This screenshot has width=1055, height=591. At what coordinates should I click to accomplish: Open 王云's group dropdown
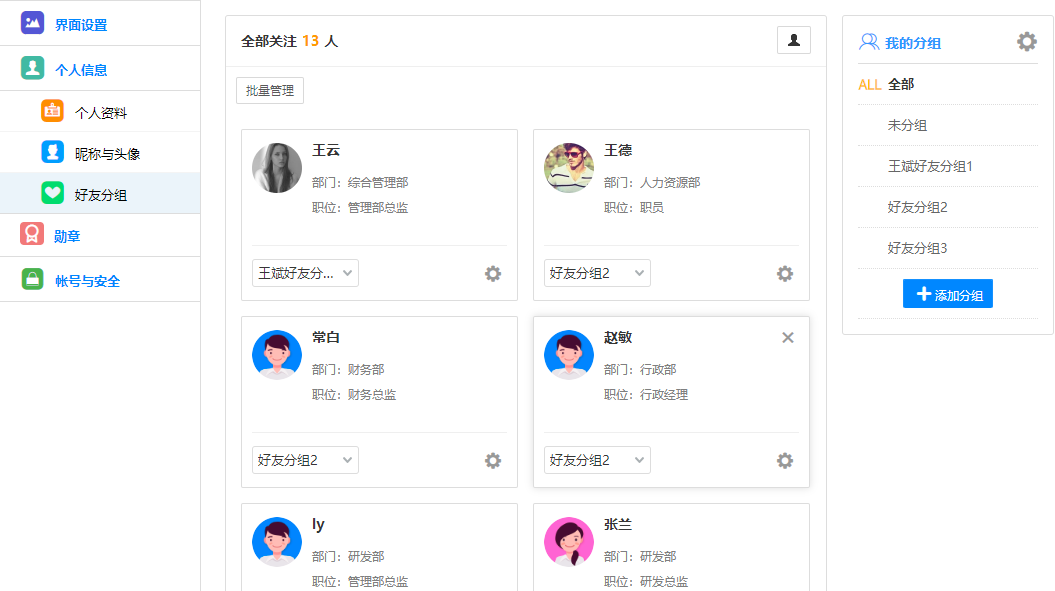pyautogui.click(x=305, y=273)
